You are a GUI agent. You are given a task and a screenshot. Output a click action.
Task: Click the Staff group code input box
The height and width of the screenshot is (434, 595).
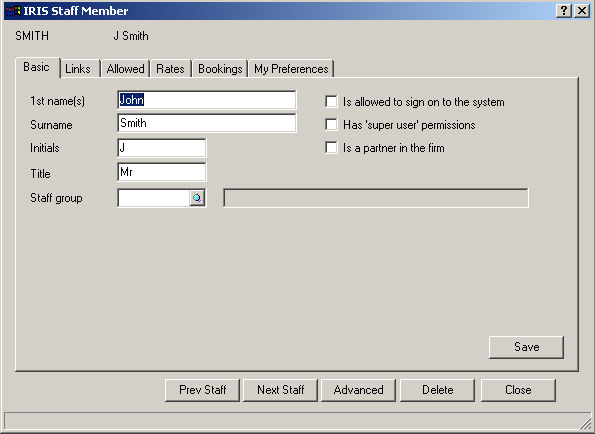pyautogui.click(x=154, y=198)
